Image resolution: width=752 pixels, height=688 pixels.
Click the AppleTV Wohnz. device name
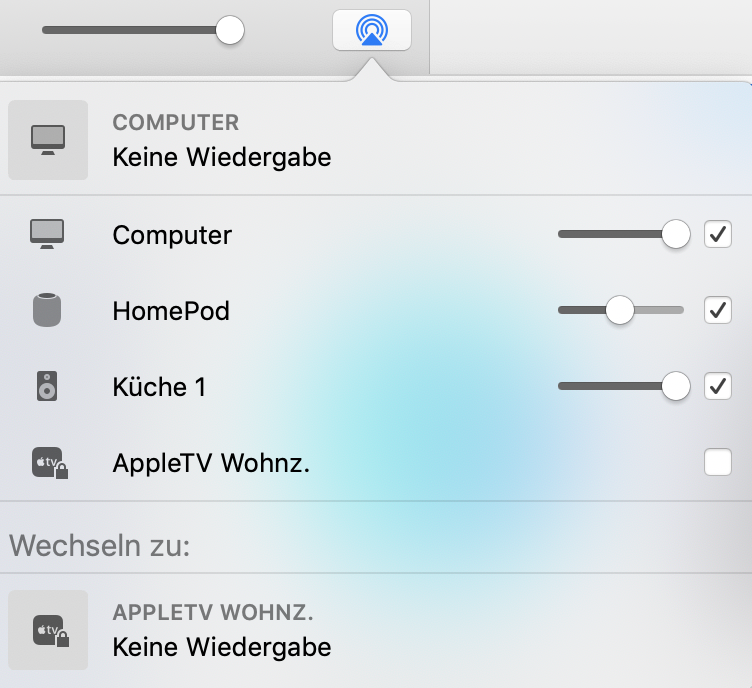[x=211, y=463]
